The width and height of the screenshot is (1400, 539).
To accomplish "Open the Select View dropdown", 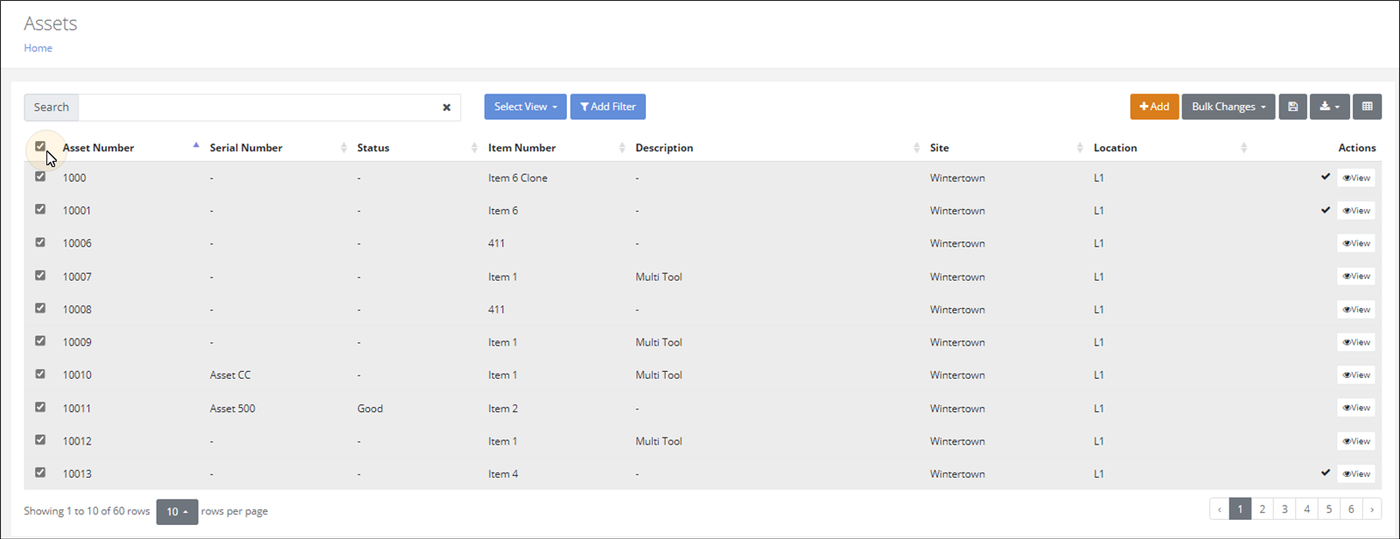I will point(525,107).
